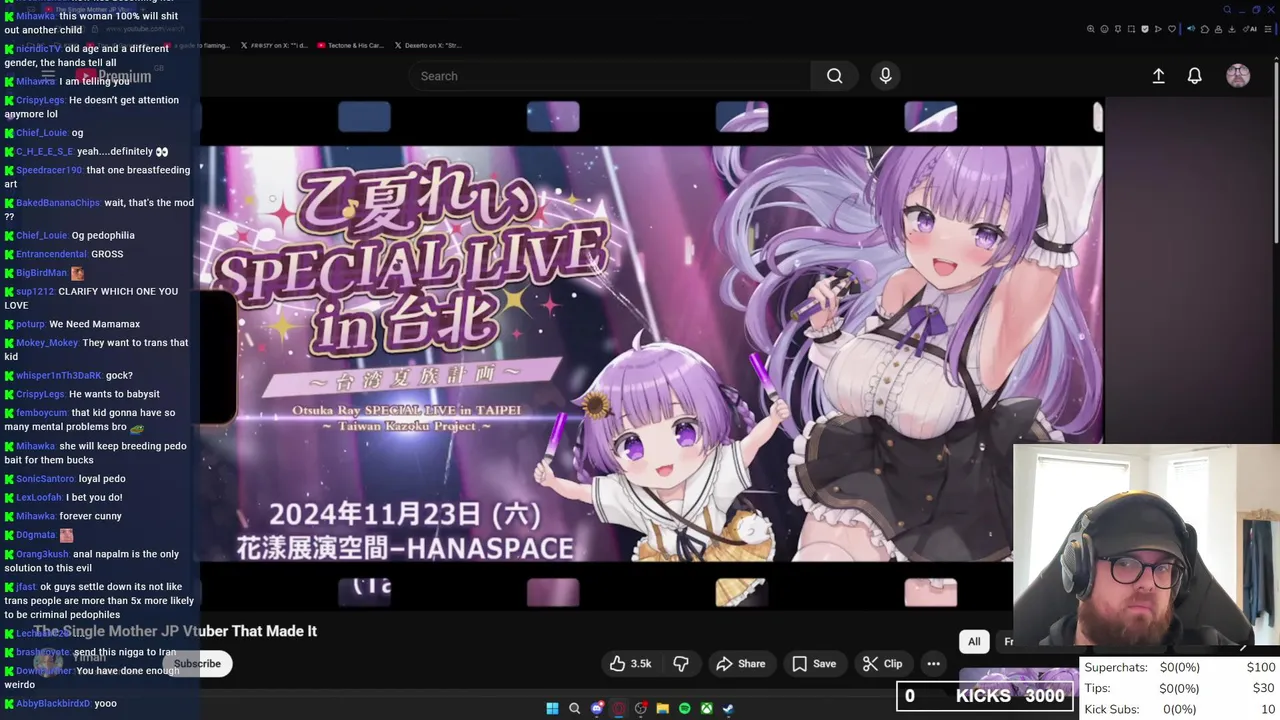
Task: Click the tab audio speaker icon in toolbar
Action: pos(1191,29)
